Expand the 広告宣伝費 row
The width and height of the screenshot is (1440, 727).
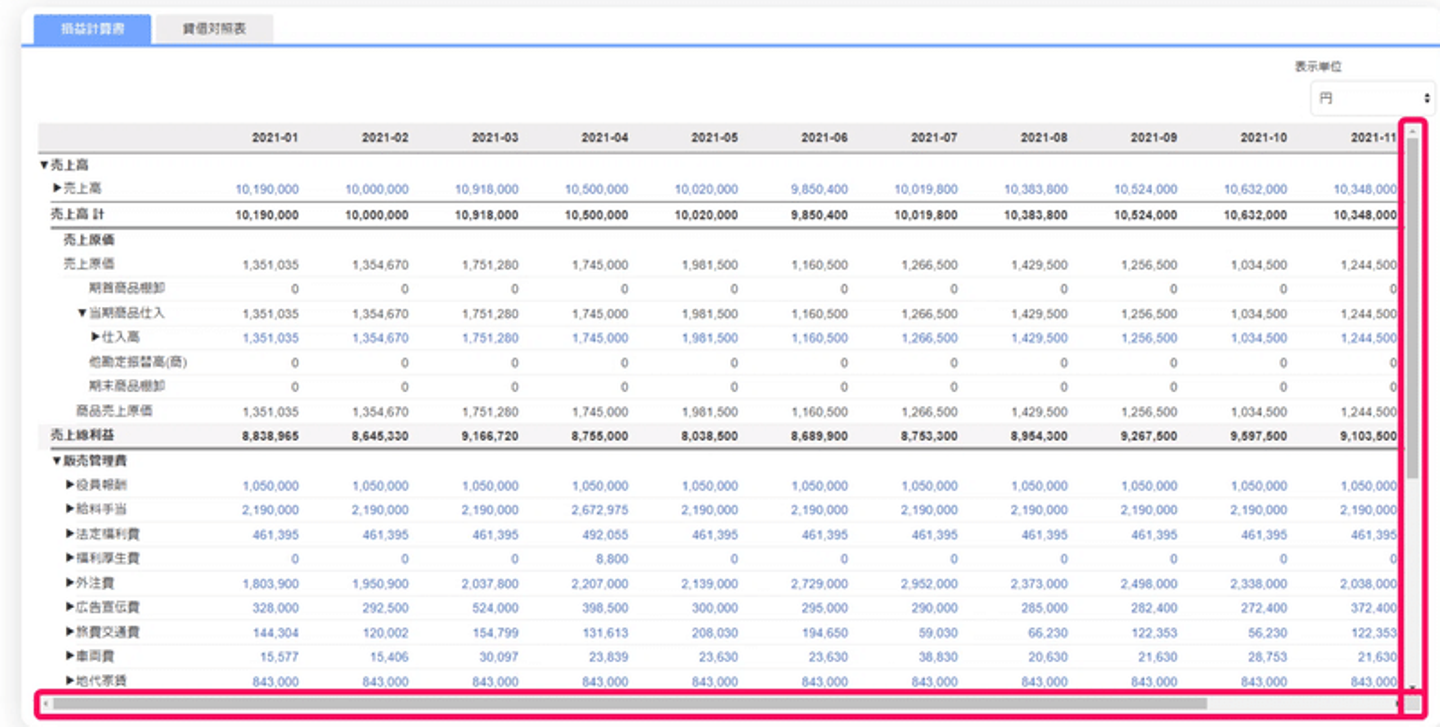[70, 607]
